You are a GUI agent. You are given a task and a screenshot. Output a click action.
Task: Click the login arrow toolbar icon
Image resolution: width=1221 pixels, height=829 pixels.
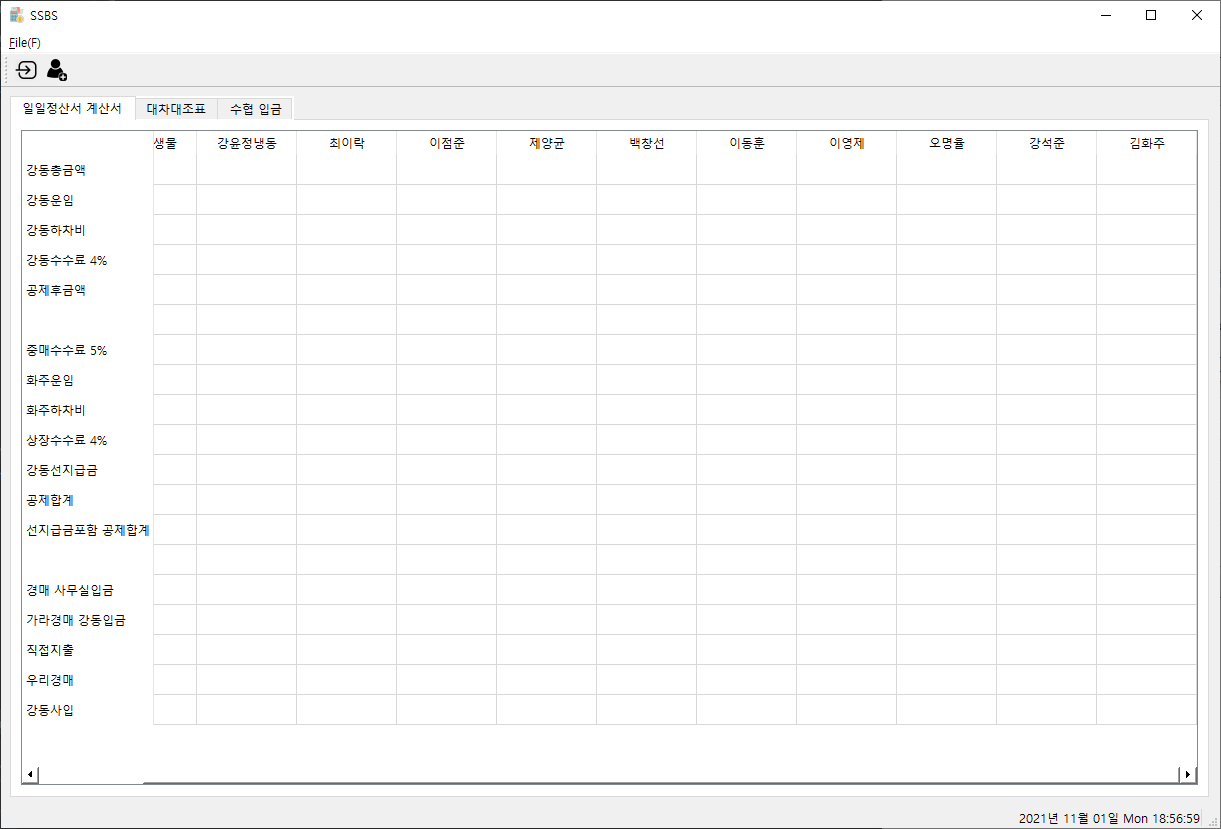tap(27, 70)
